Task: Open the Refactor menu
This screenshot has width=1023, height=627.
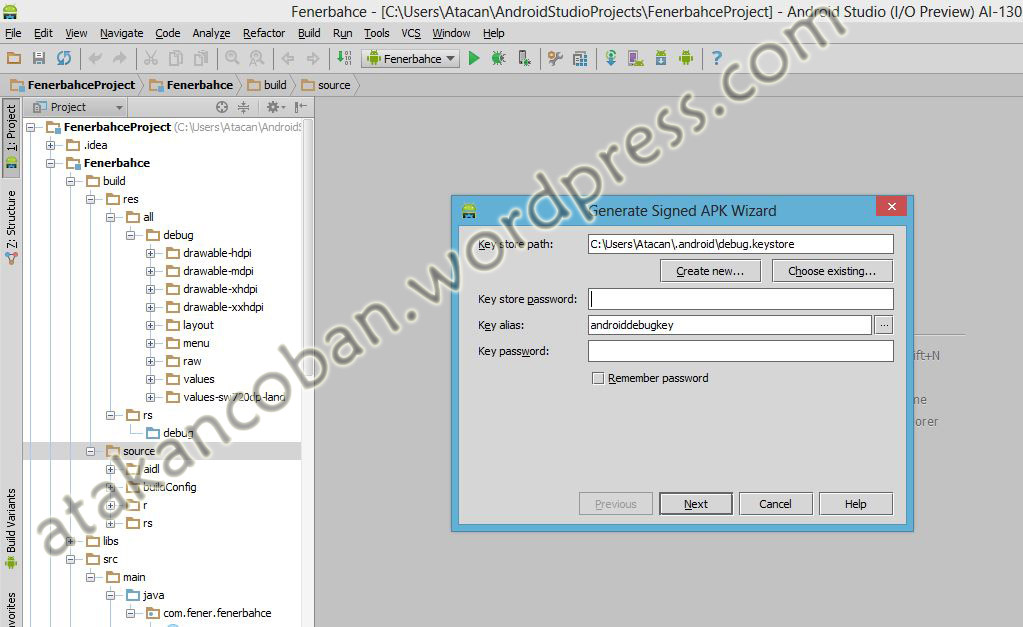Action: click(264, 33)
